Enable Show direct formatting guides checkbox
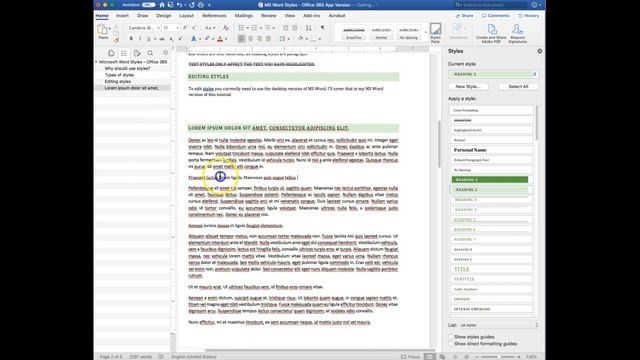This screenshot has height=360, width=640. [x=451, y=344]
